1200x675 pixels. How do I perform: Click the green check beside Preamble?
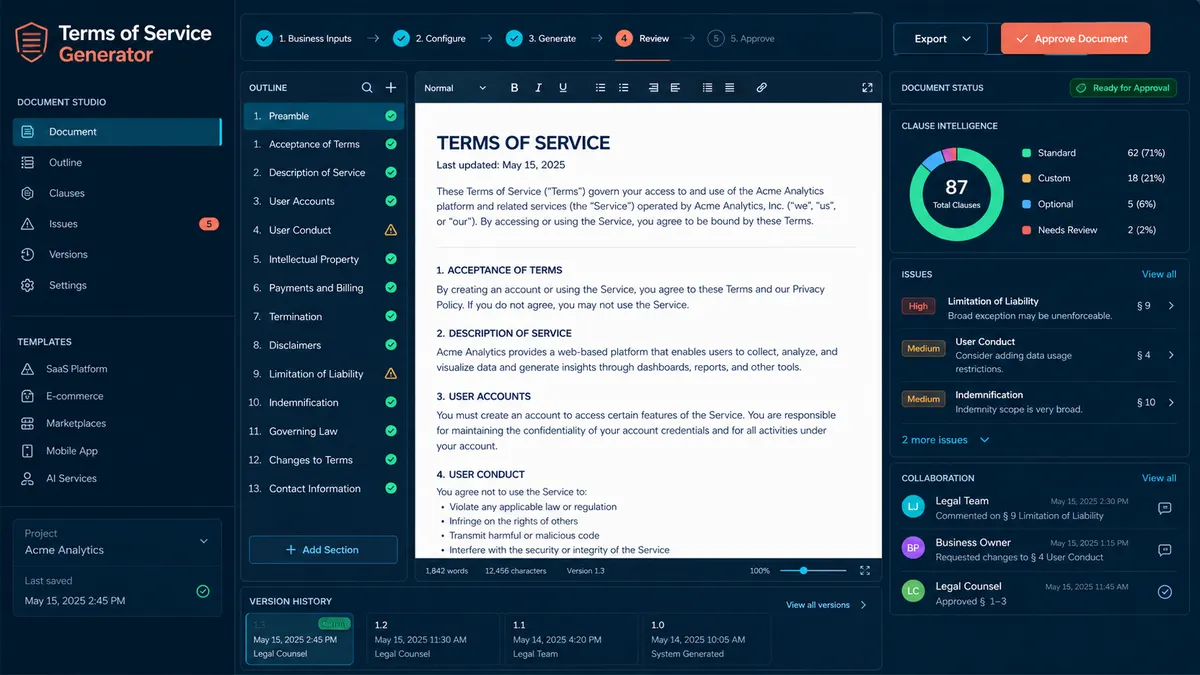tap(391, 116)
